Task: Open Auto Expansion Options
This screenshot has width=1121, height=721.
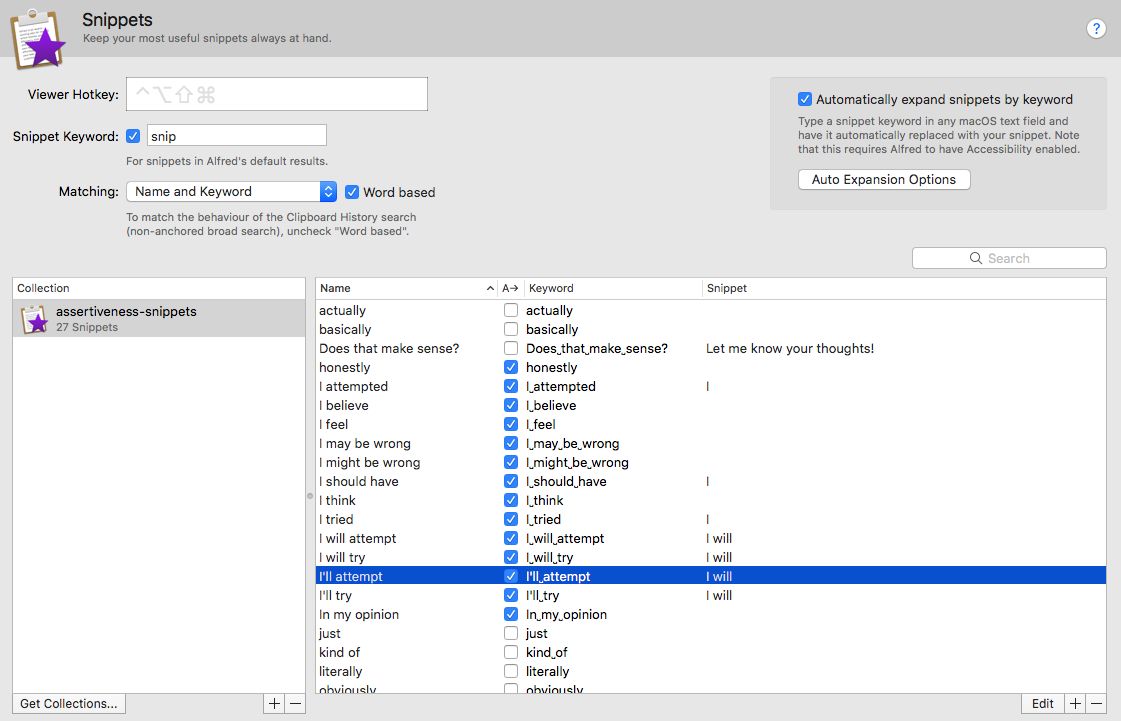Action: point(884,180)
